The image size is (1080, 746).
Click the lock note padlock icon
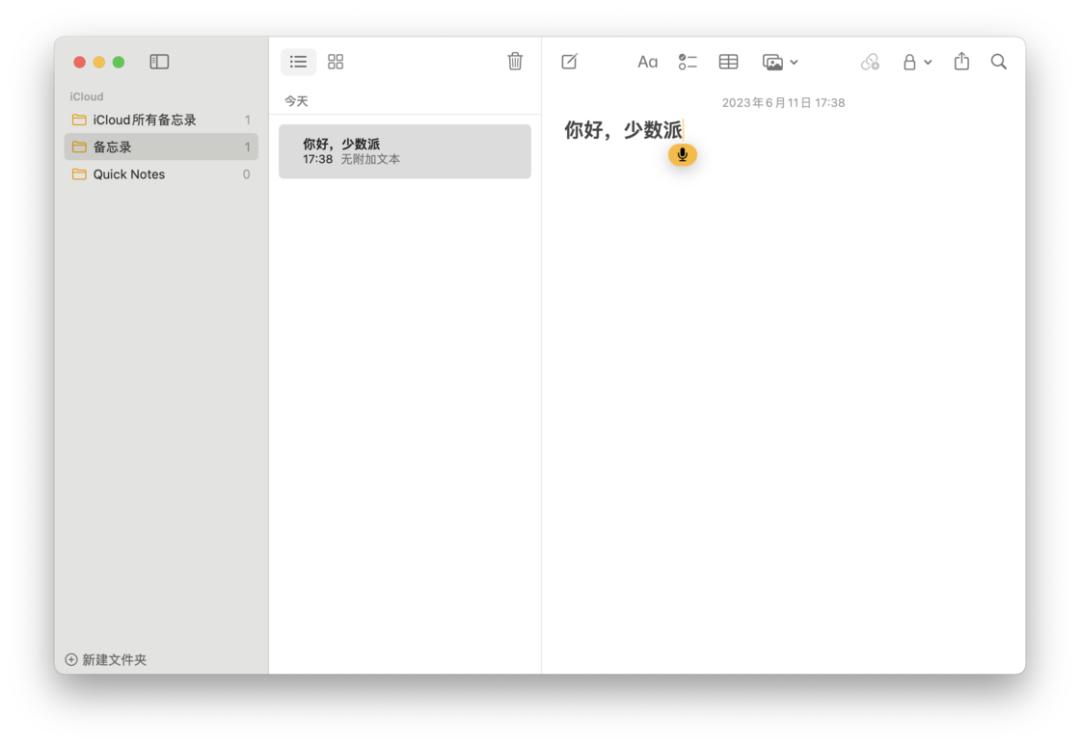pos(909,62)
